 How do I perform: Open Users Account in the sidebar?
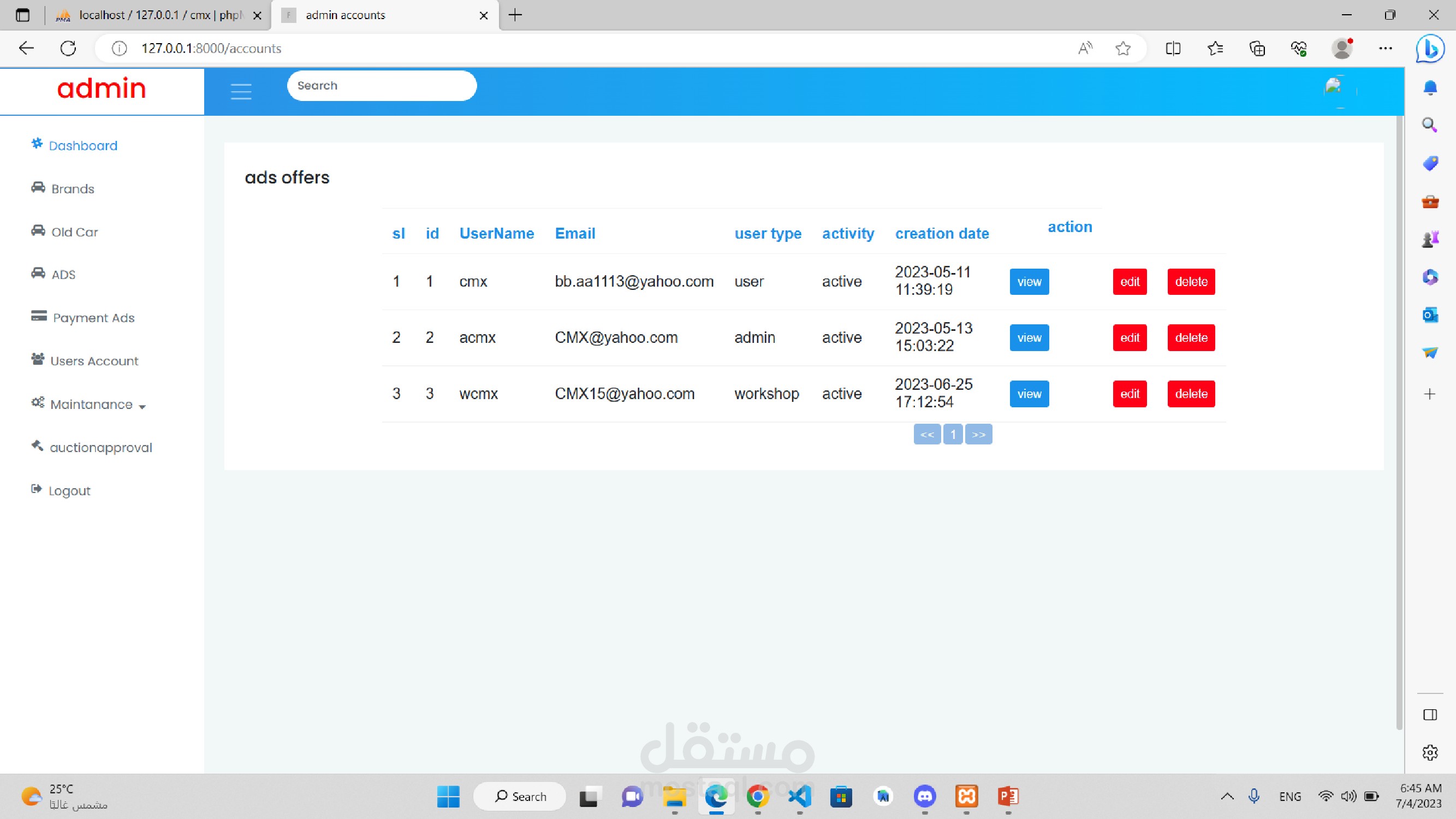point(94,360)
